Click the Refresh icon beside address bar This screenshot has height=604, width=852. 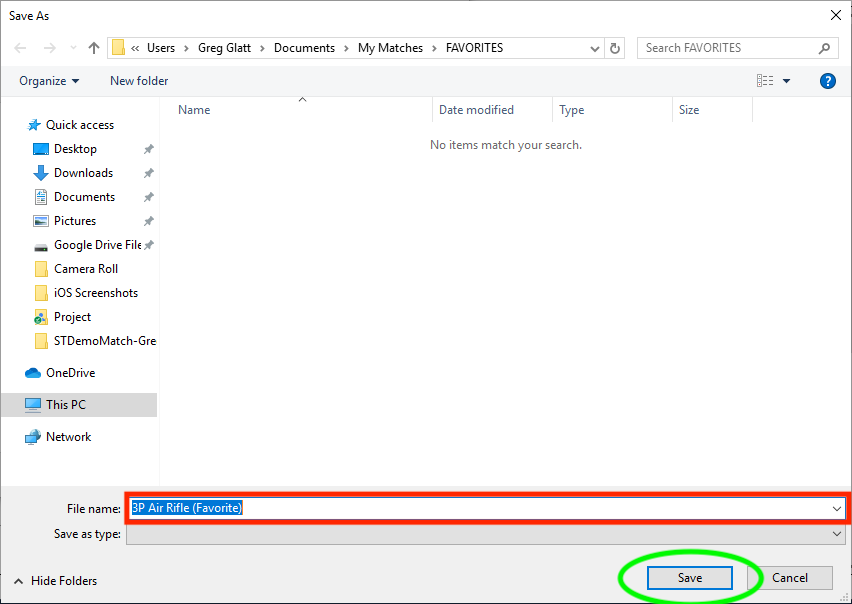616,48
